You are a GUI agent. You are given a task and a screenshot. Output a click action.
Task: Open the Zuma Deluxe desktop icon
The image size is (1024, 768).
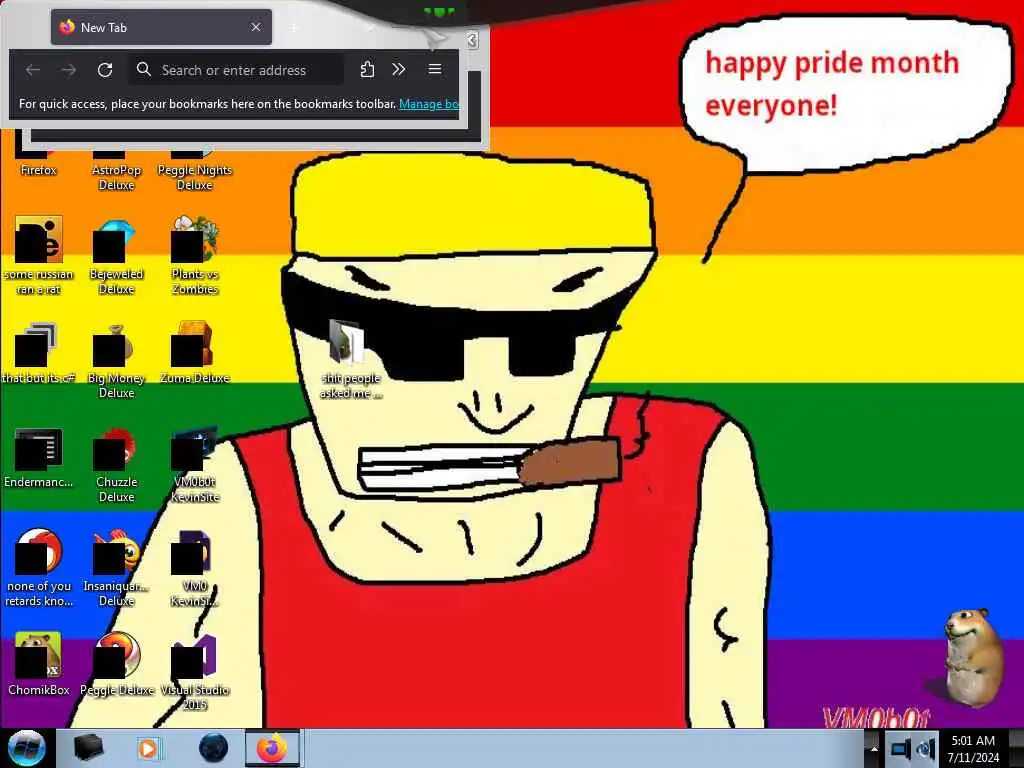click(195, 352)
